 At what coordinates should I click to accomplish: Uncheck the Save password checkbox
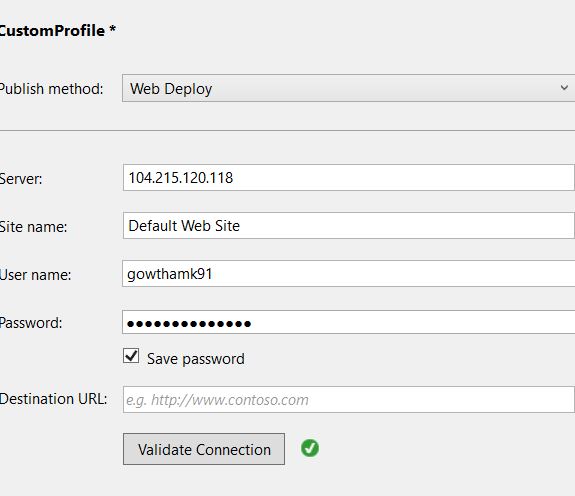tap(131, 356)
